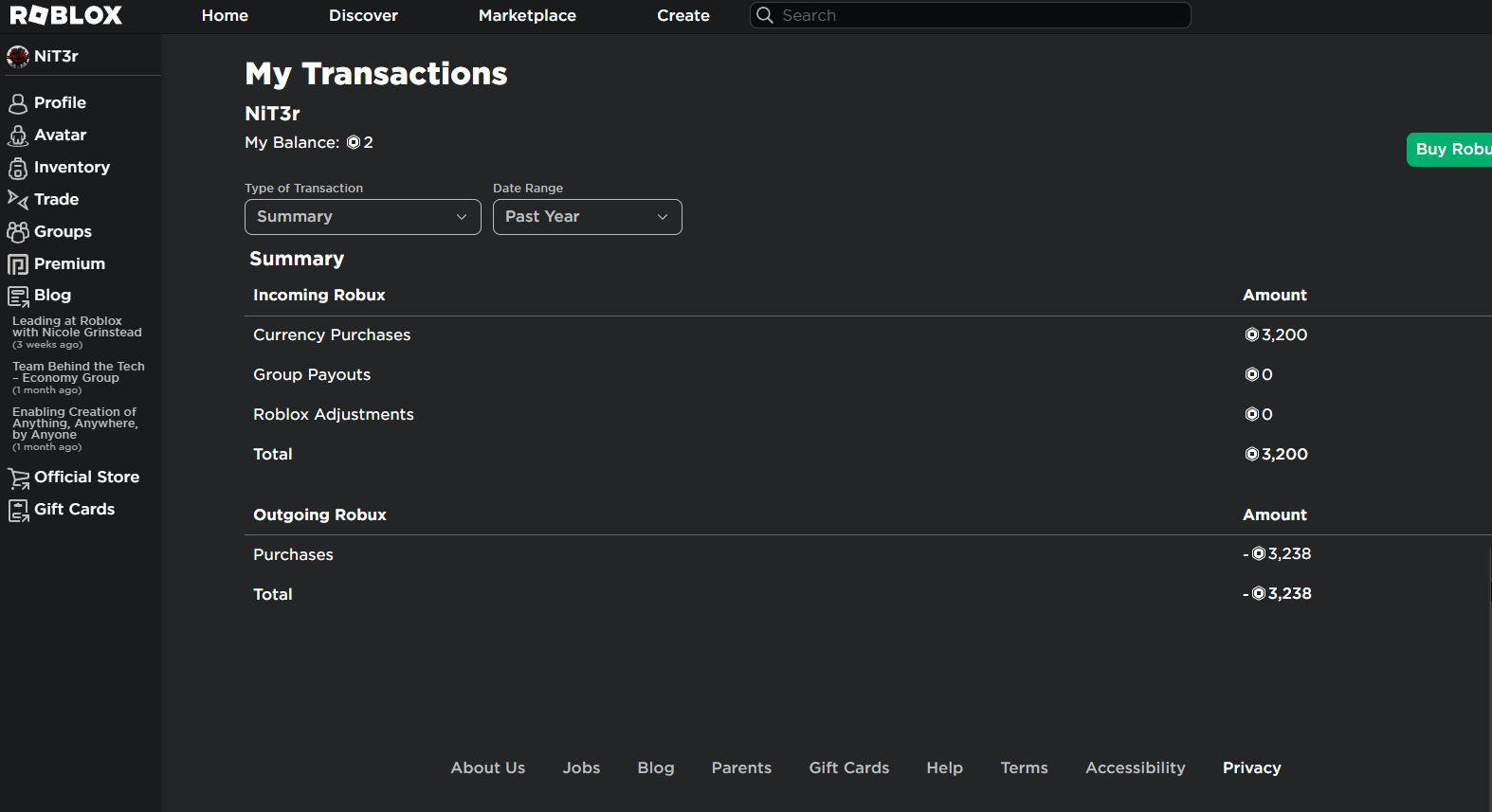Click the Trade icon in sidebar

point(18,200)
